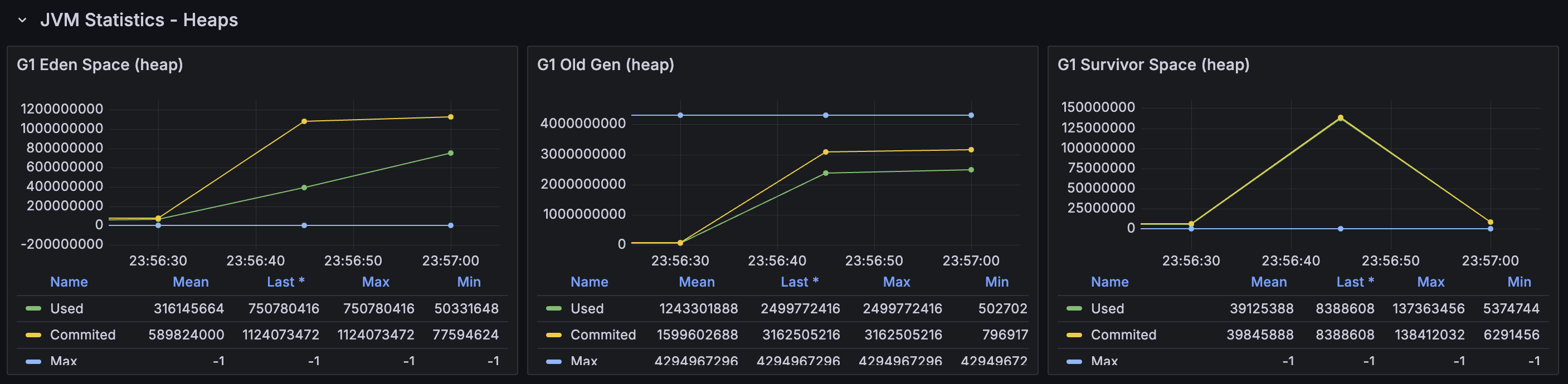Click blue Max swatch in Old Gen legend
This screenshot has width=1568, height=384.
pos(554,361)
